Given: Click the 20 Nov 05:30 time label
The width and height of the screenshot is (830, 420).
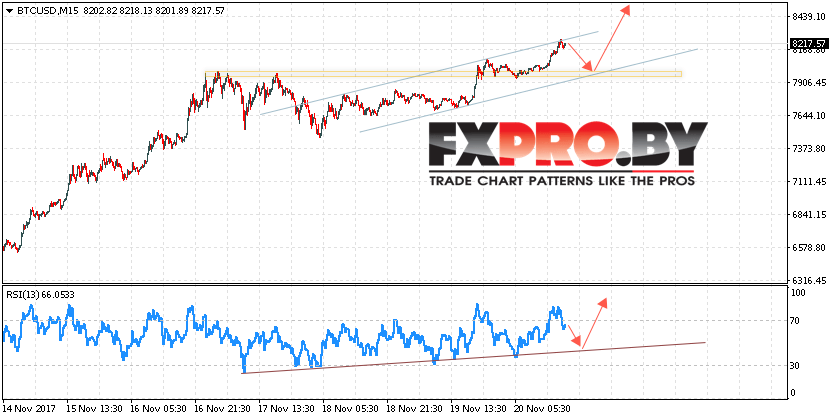Looking at the screenshot, I should [x=543, y=409].
